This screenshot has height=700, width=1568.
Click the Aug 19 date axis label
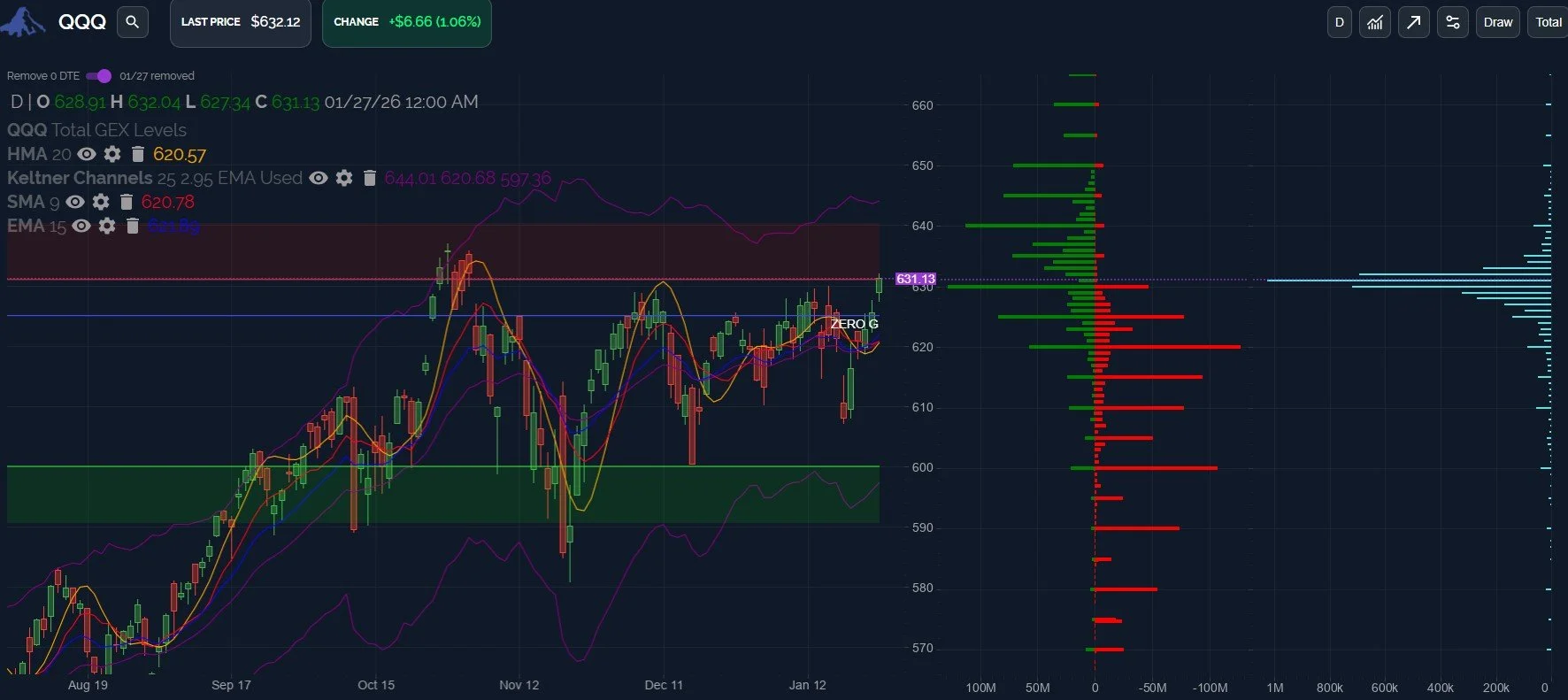point(88,685)
